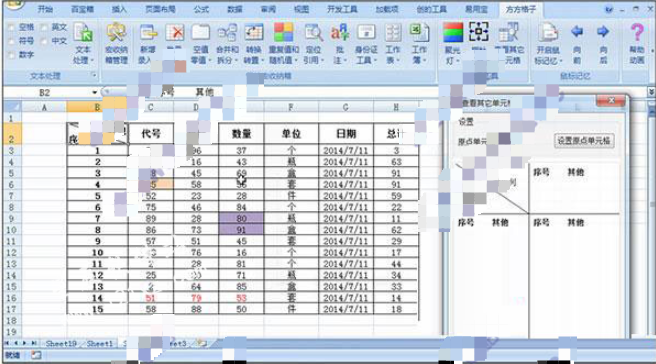This screenshot has width=656, height=364.
Task: Click the red X delete icon in ribbon
Action: point(175,33)
